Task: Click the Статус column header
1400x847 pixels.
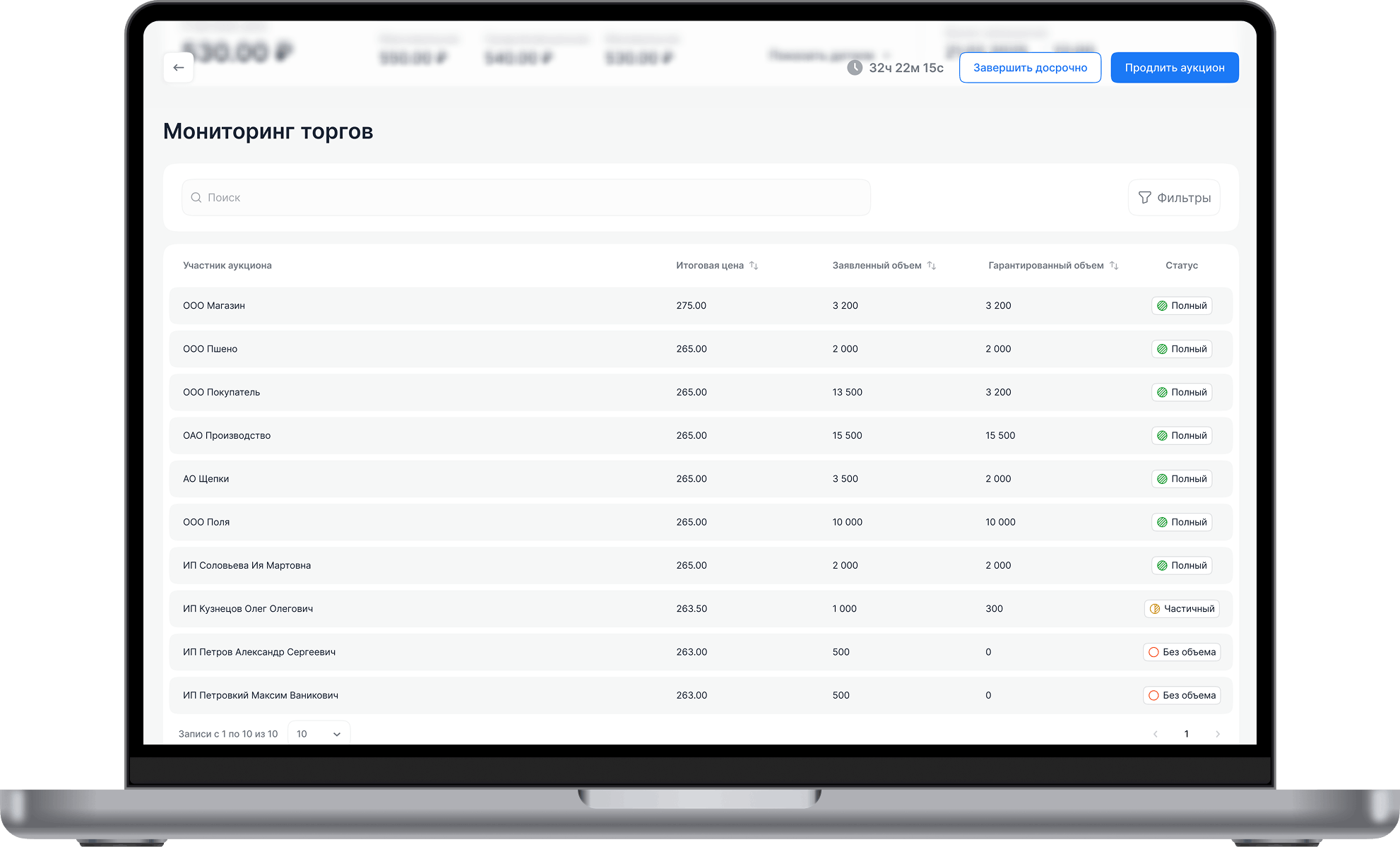Action: 1182,266
